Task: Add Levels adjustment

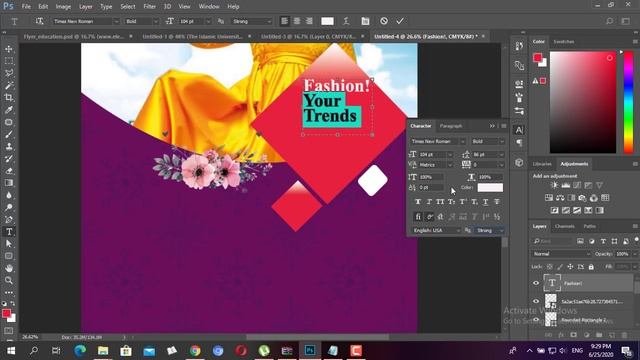Action: click(565, 185)
